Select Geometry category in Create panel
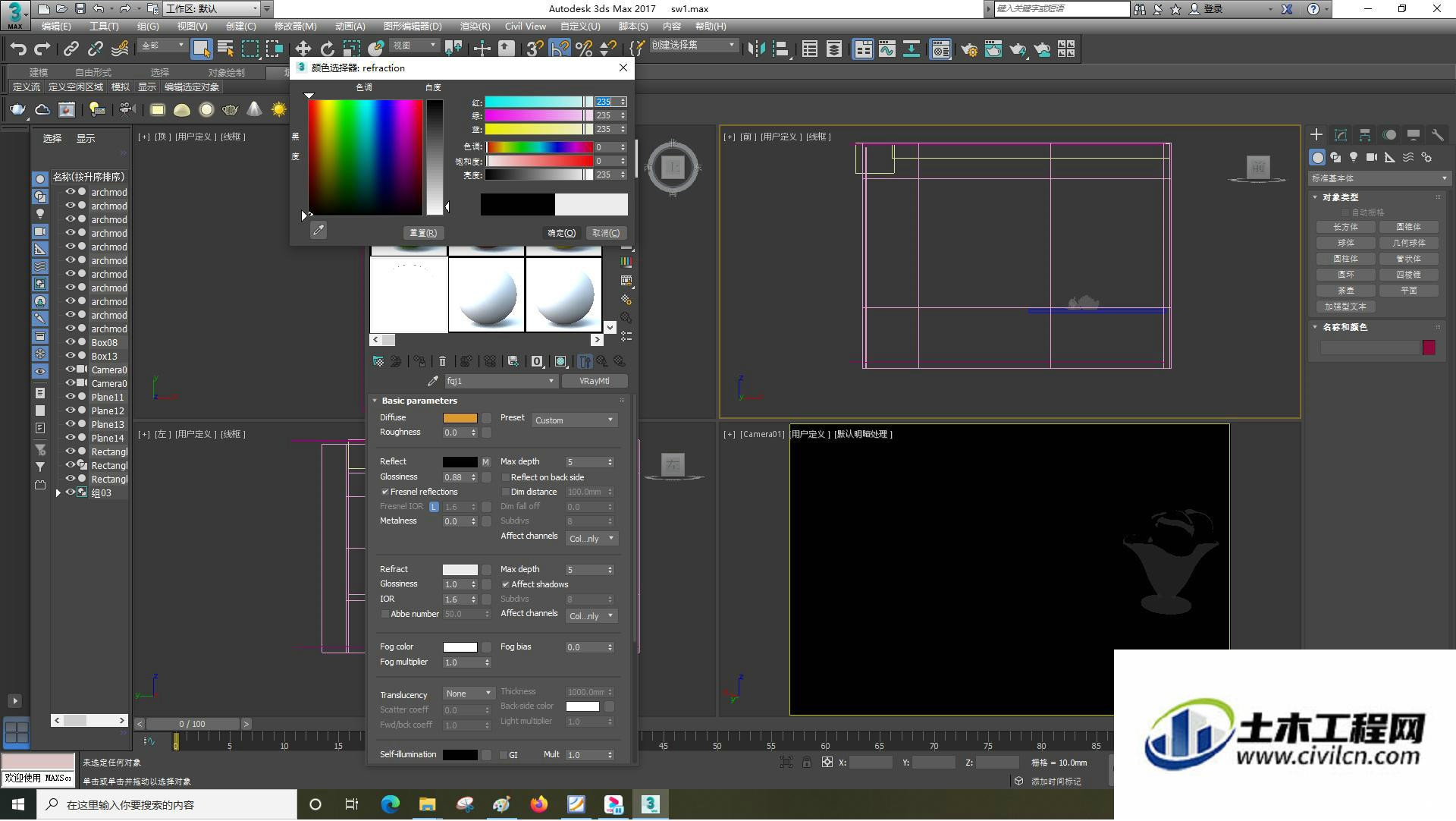This screenshot has height=821, width=1456. [x=1317, y=157]
